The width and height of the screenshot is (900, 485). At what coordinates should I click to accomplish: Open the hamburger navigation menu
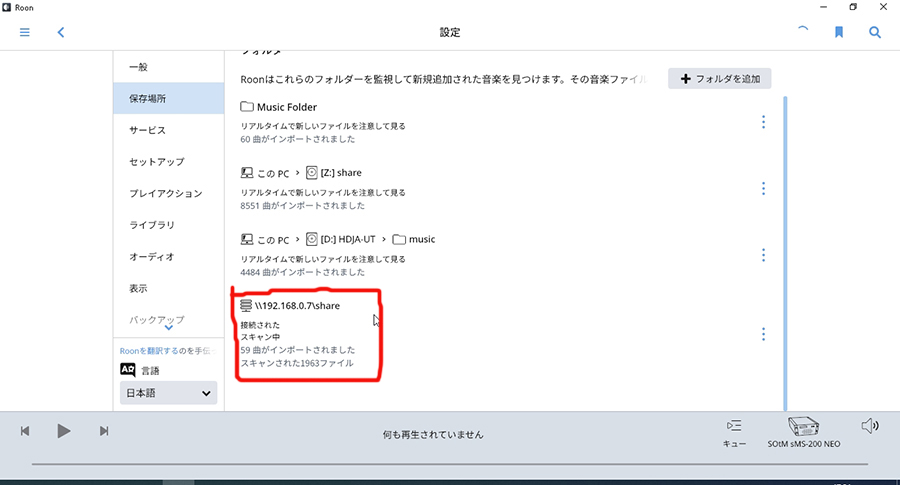25,32
